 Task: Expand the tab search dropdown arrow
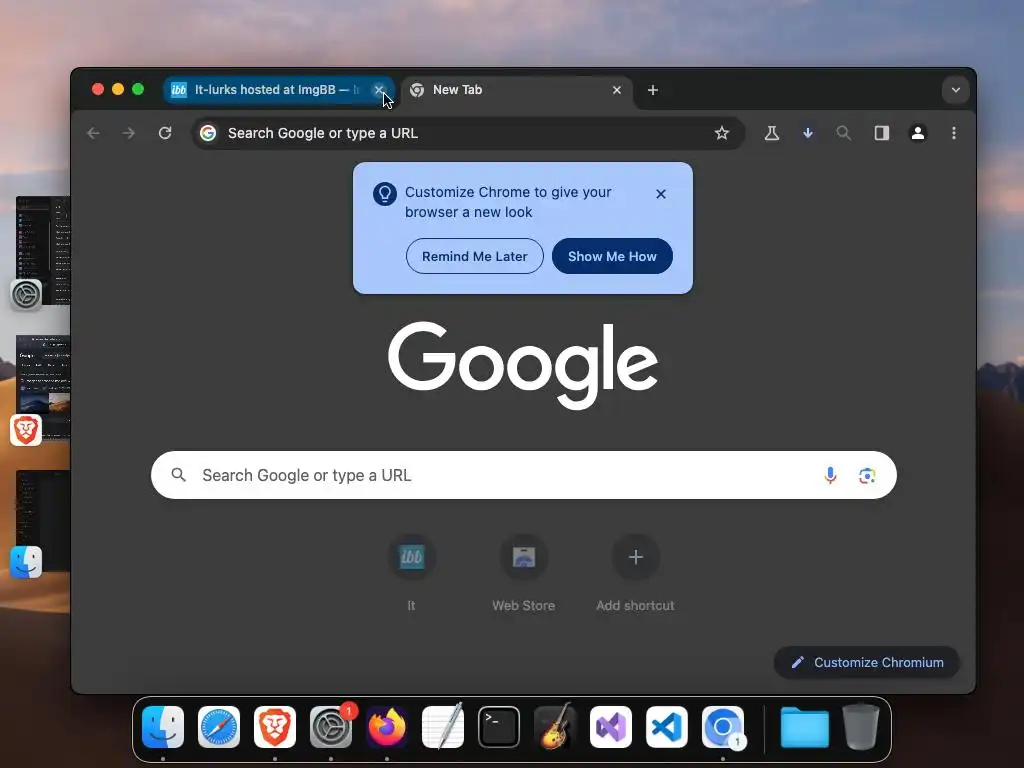(955, 90)
